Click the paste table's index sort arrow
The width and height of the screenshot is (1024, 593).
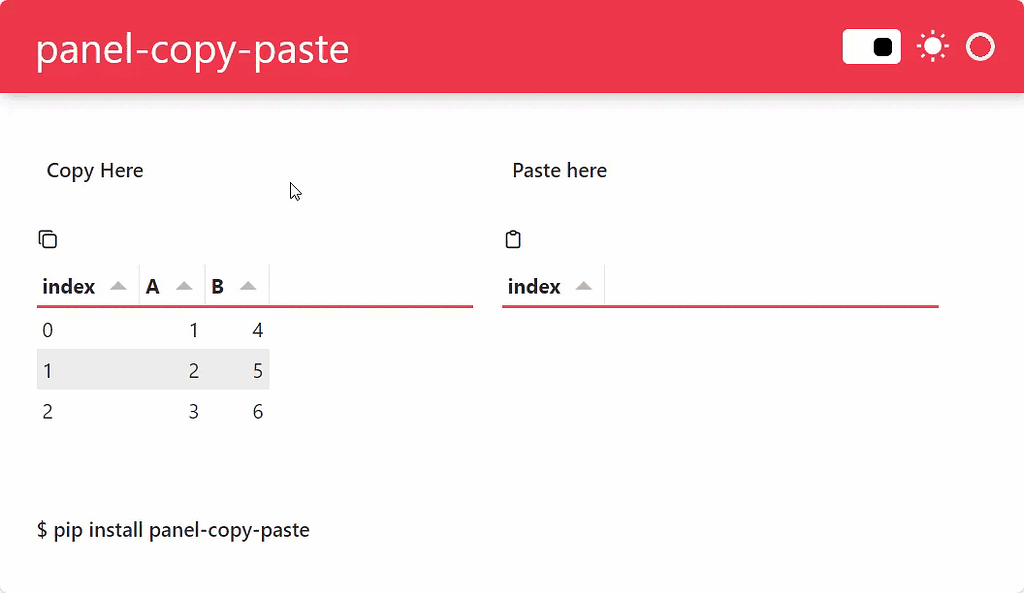pos(583,285)
